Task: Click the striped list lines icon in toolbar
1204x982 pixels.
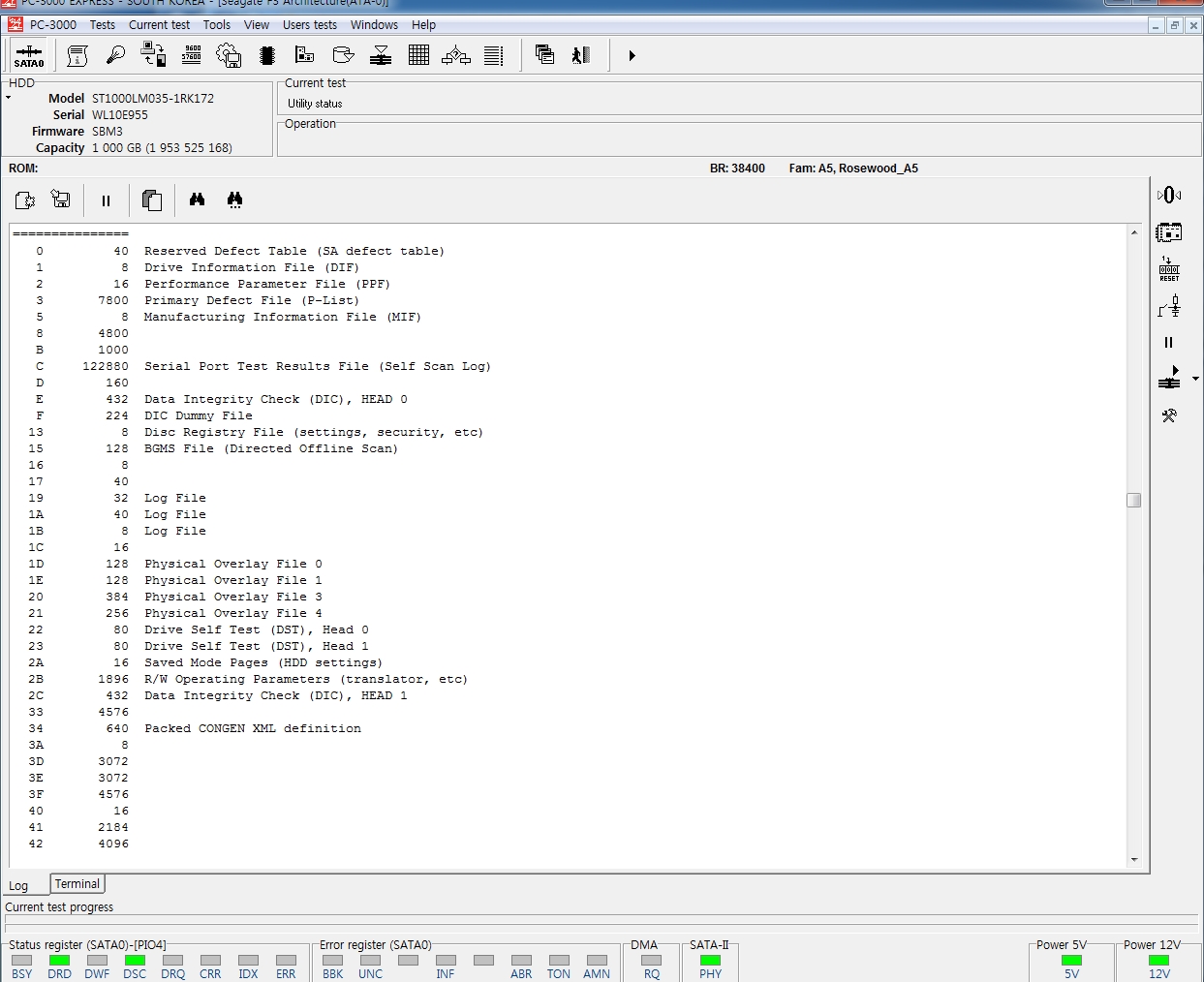Action: (494, 56)
